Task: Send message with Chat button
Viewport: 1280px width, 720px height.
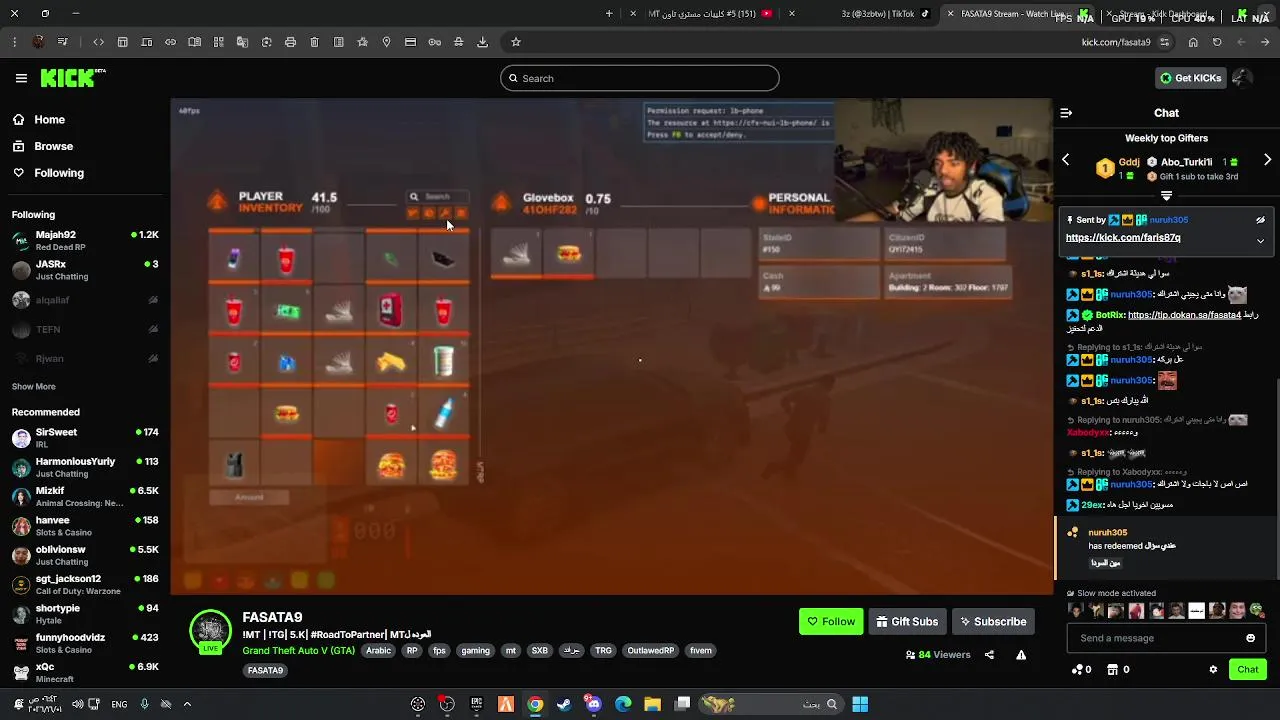Action: pos(1248,669)
